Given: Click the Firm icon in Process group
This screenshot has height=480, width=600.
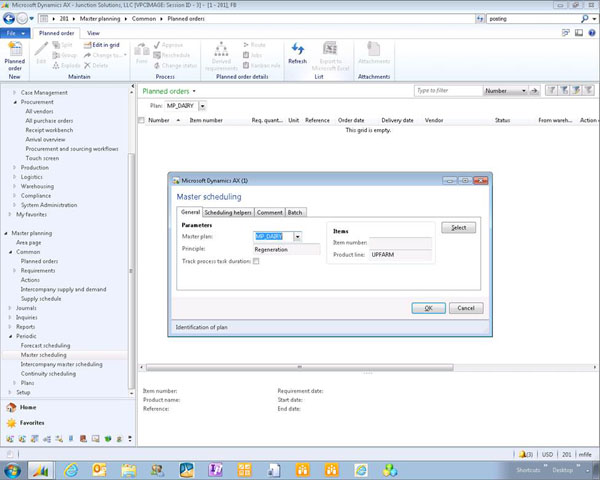Looking at the screenshot, I should [141, 49].
